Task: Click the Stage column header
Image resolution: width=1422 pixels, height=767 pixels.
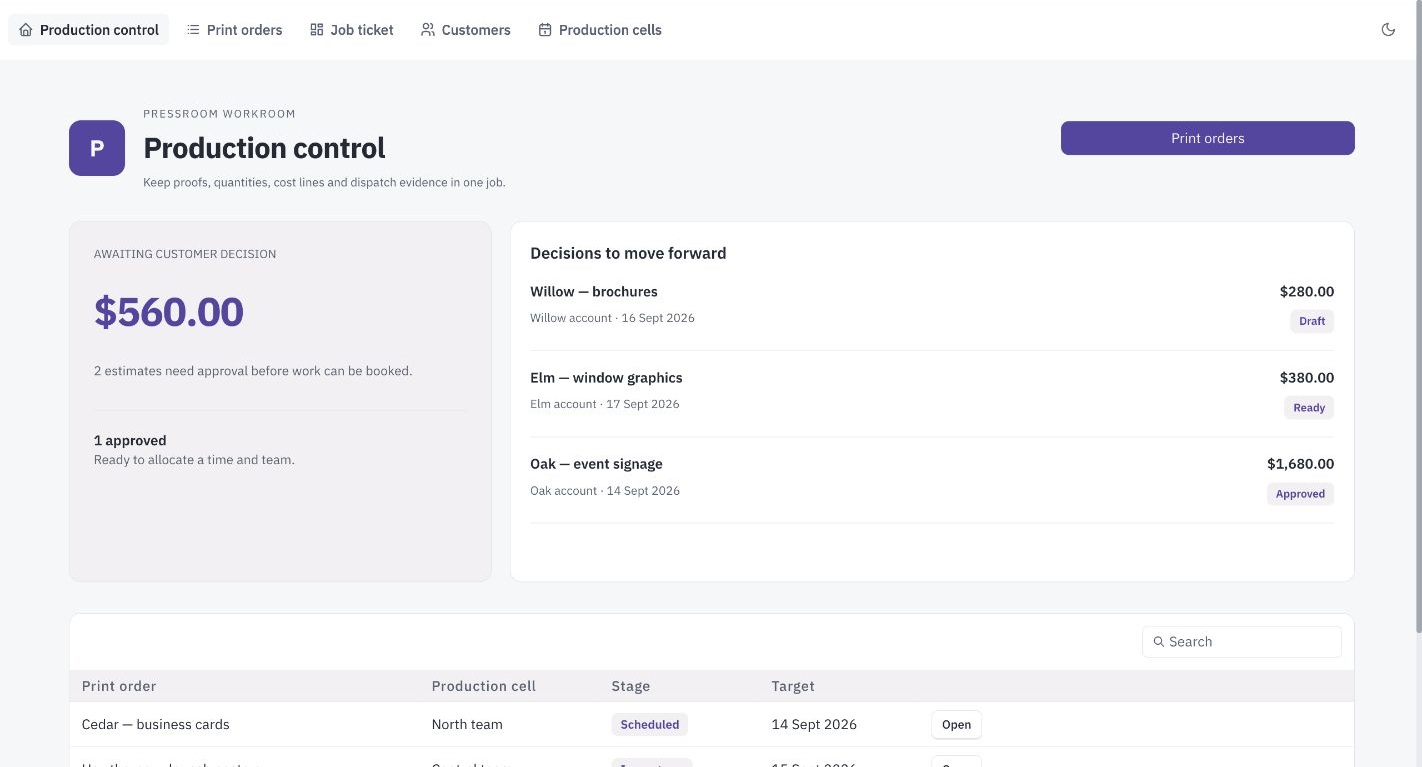Action: (631, 686)
